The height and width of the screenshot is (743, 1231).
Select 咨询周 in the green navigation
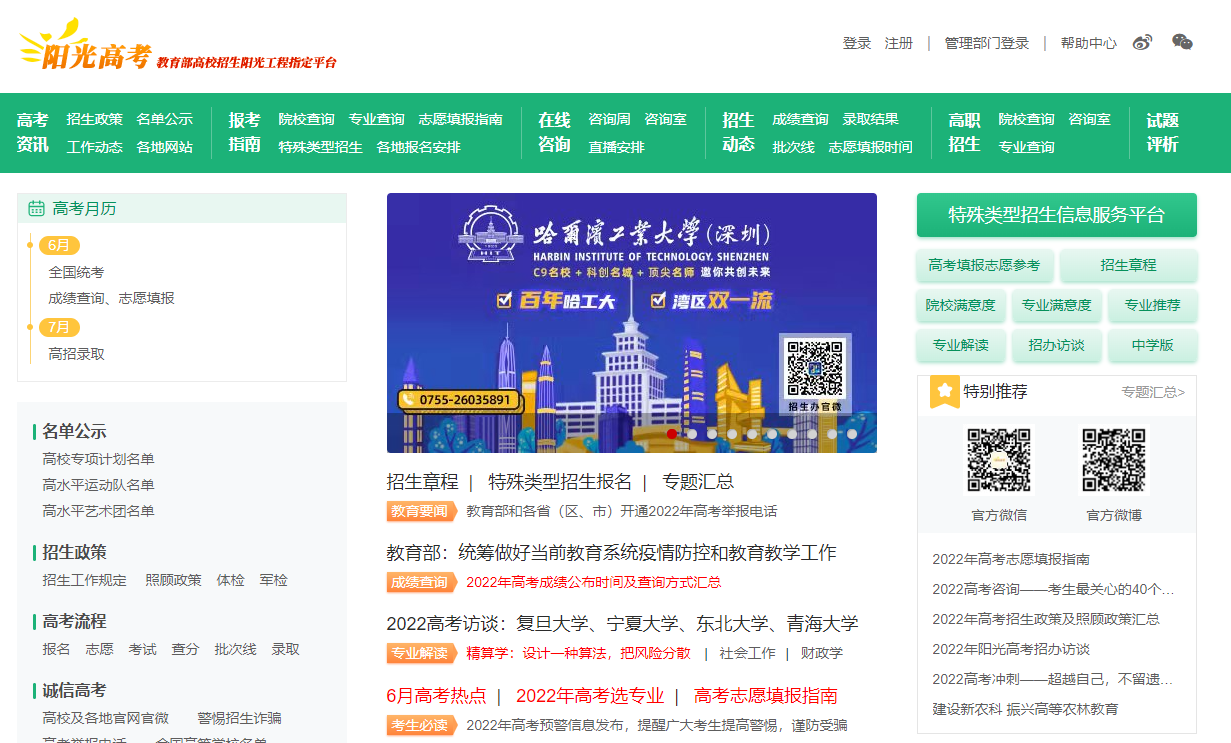(x=610, y=119)
